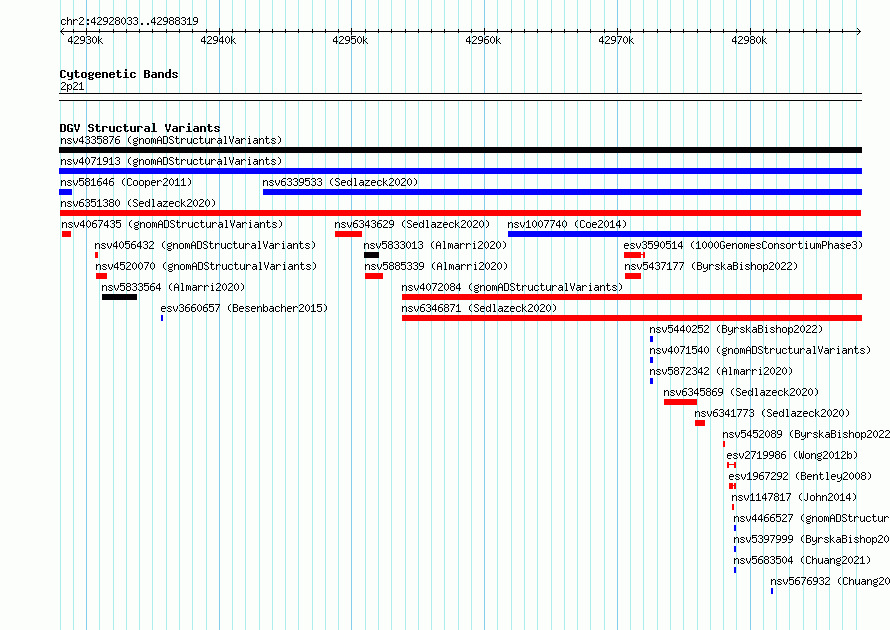Click red bar under nsv6341773
Image resolution: width=890 pixels, height=630 pixels.
tap(700, 423)
